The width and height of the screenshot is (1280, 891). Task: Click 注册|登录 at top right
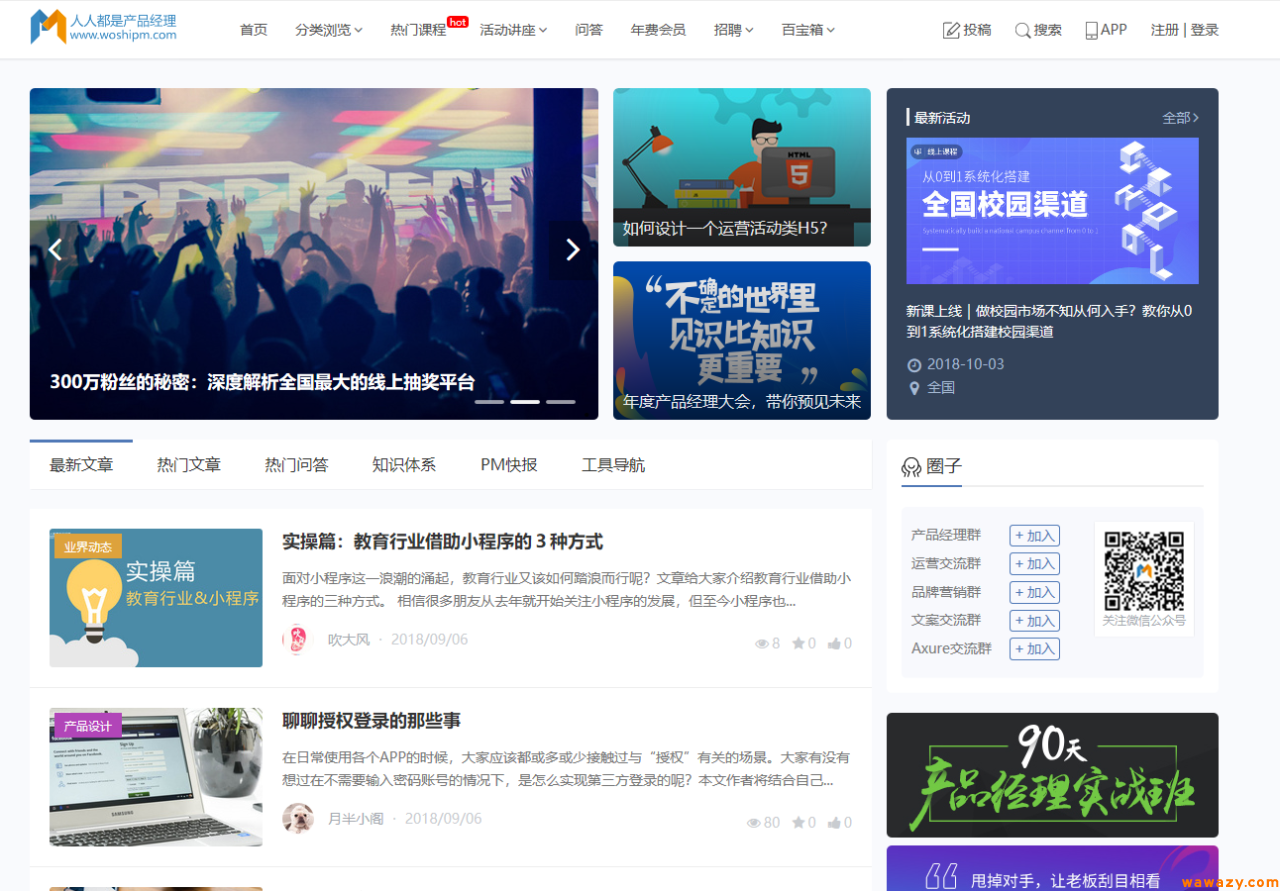point(1184,29)
